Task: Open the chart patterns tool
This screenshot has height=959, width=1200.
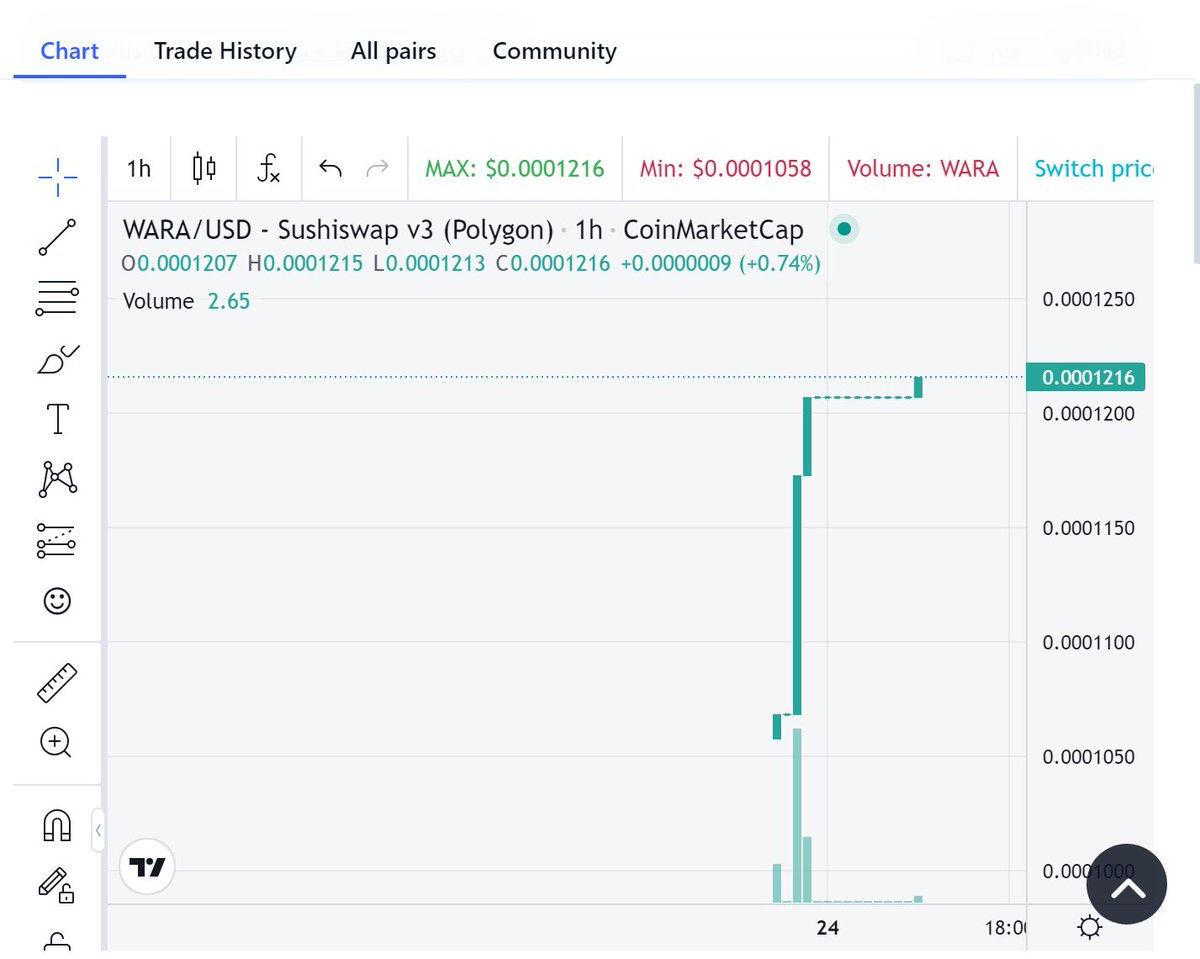Action: point(57,479)
